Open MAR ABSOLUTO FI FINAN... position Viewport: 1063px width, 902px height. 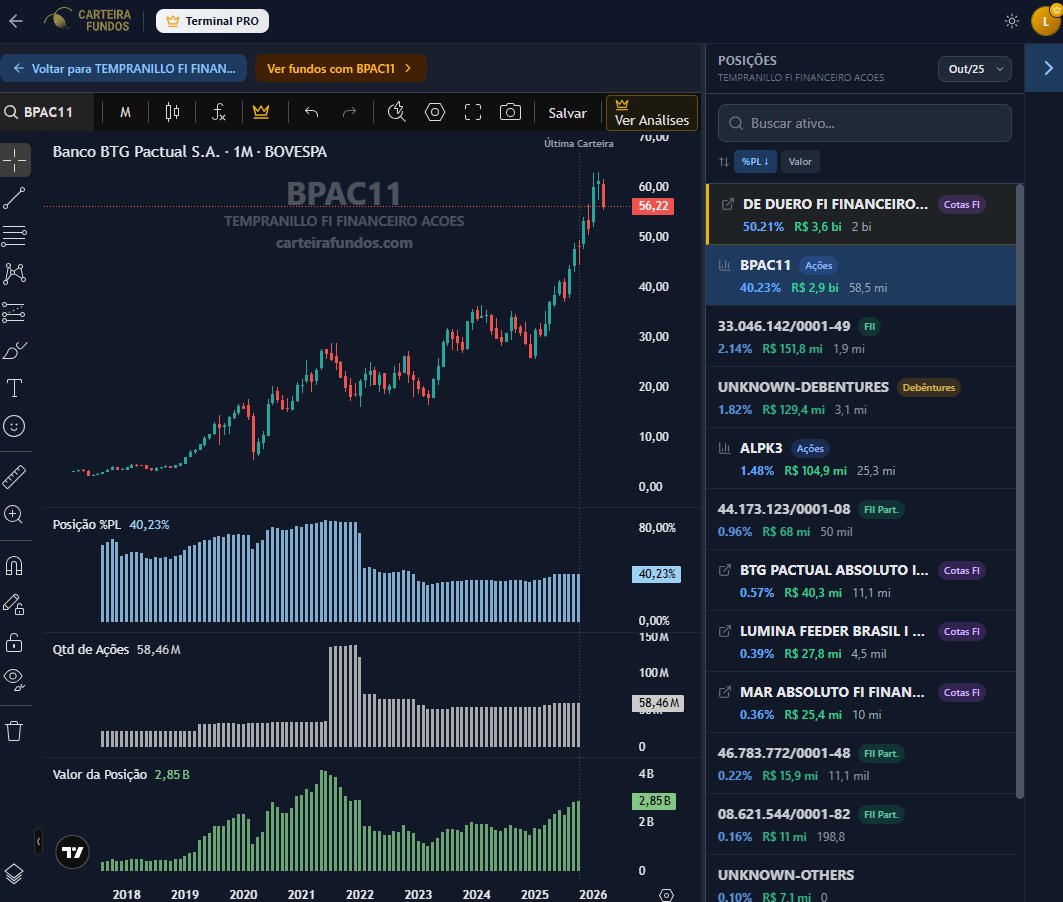coord(861,703)
